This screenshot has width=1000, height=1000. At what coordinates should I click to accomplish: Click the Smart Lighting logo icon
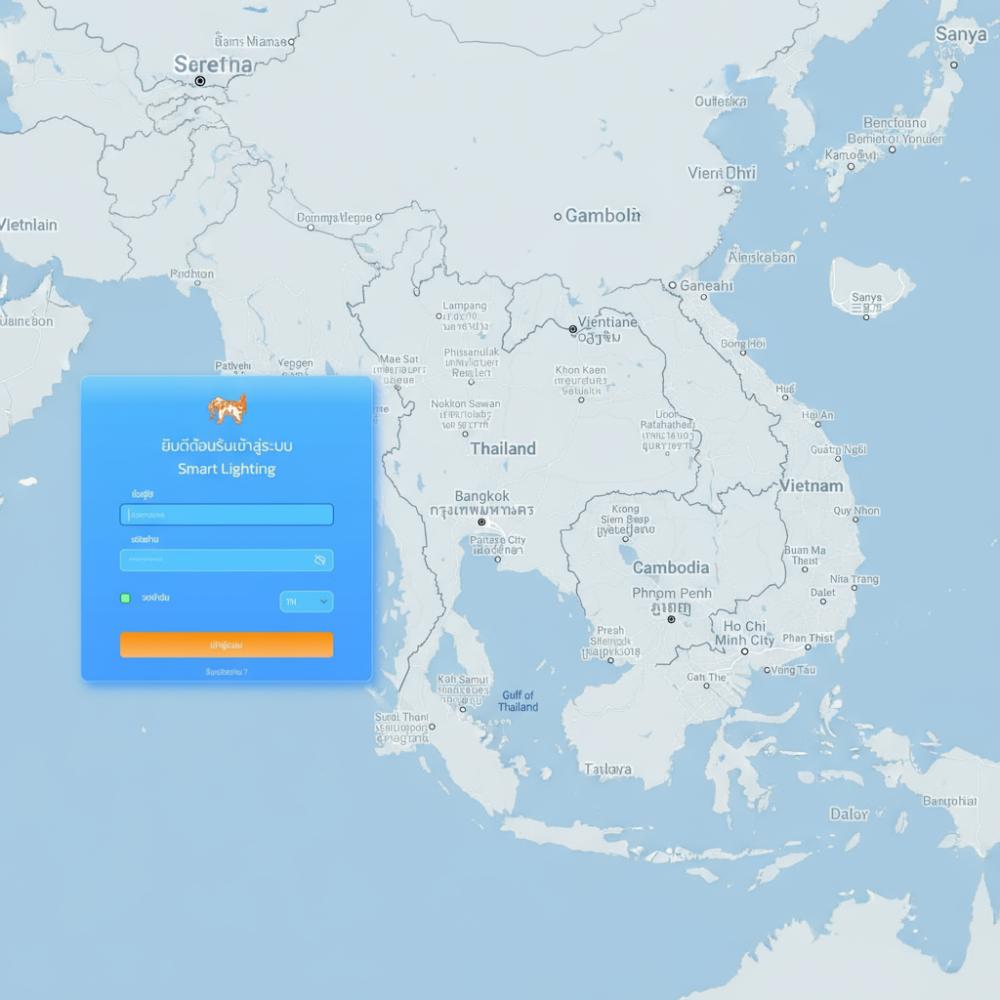[227, 408]
